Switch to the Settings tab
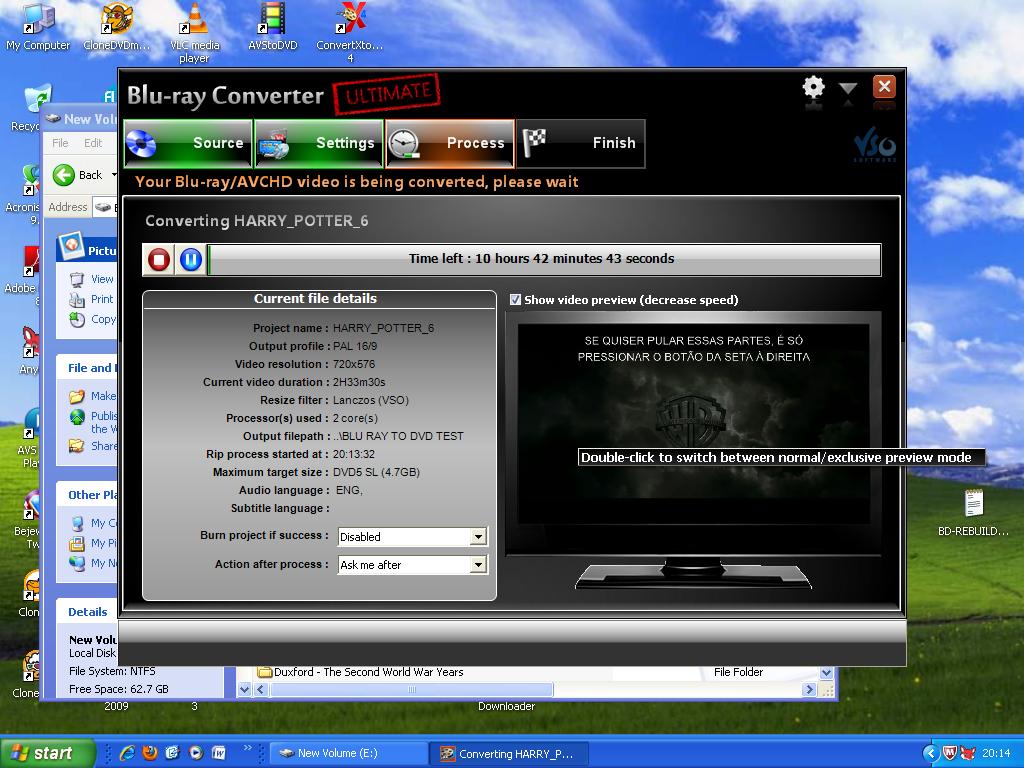 pos(319,143)
